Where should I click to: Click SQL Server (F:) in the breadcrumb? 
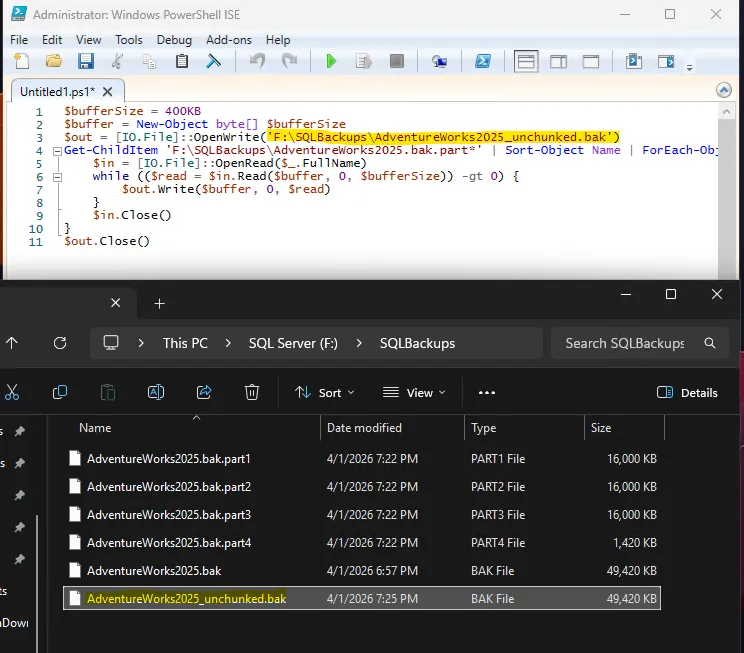(x=293, y=343)
